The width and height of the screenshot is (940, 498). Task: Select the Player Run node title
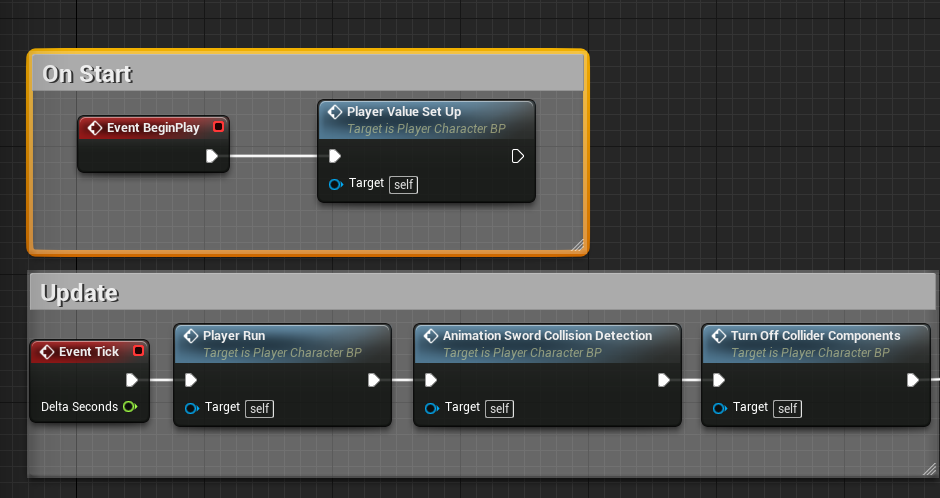click(x=234, y=336)
